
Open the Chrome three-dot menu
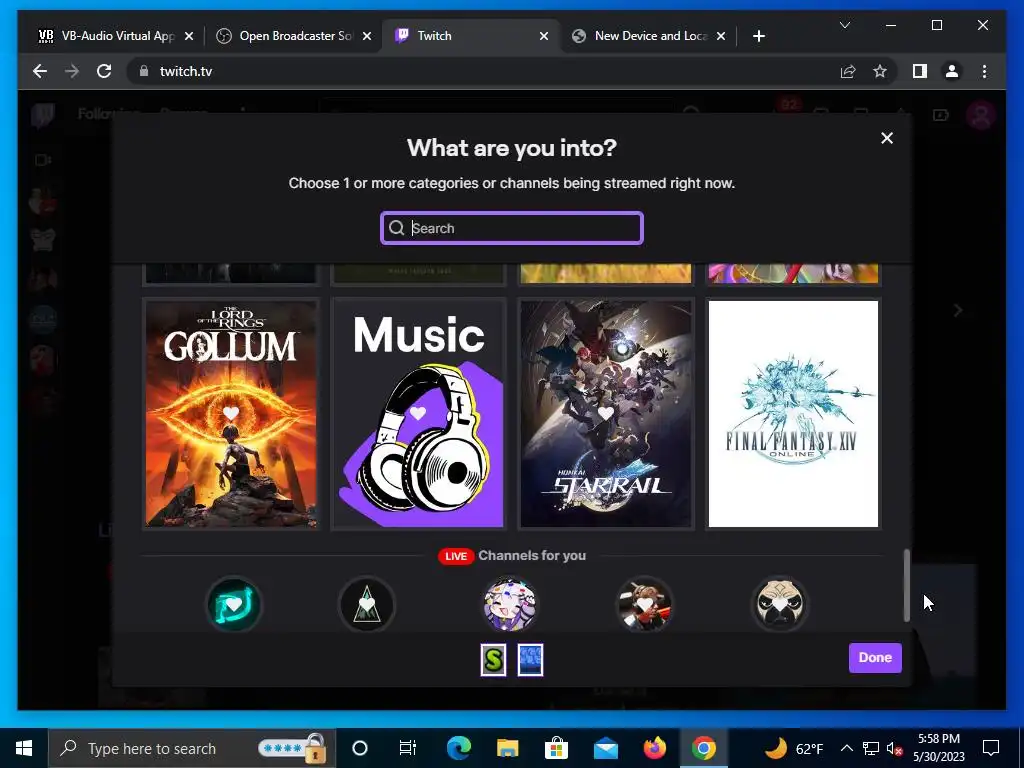point(984,71)
